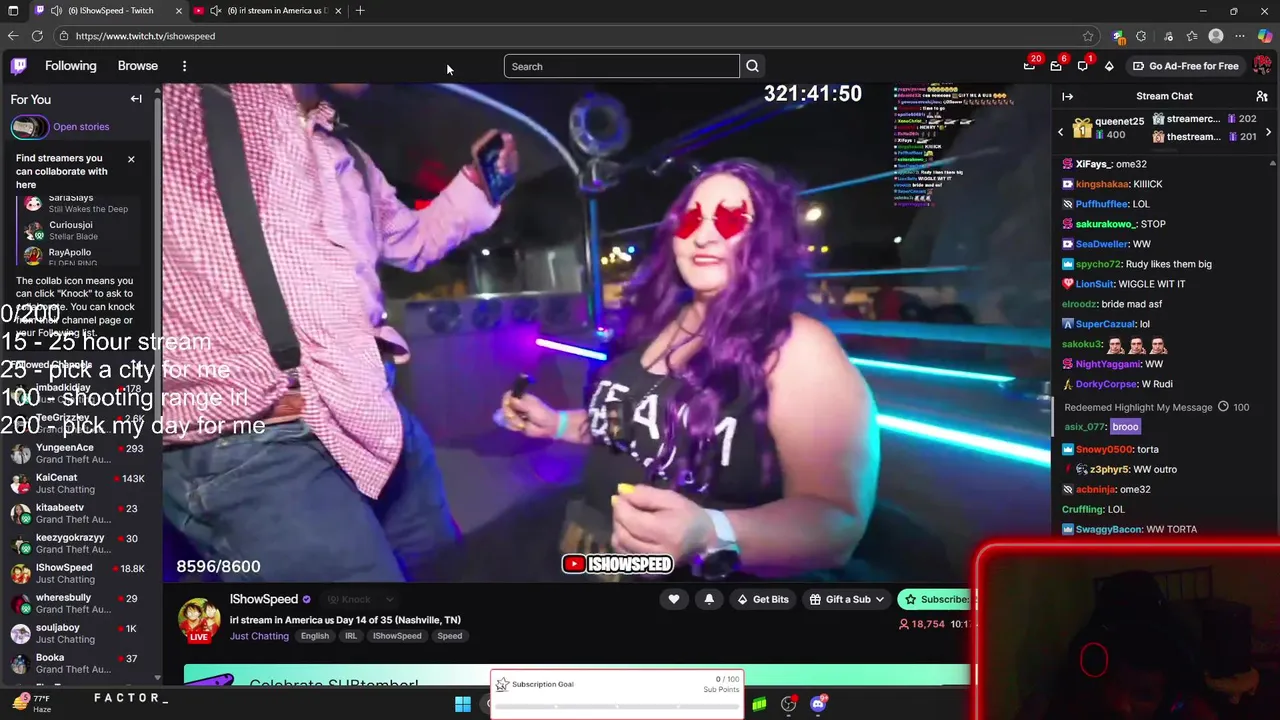This screenshot has height=720, width=1280.
Task: Follow heart button under the stream
Action: (x=674, y=599)
